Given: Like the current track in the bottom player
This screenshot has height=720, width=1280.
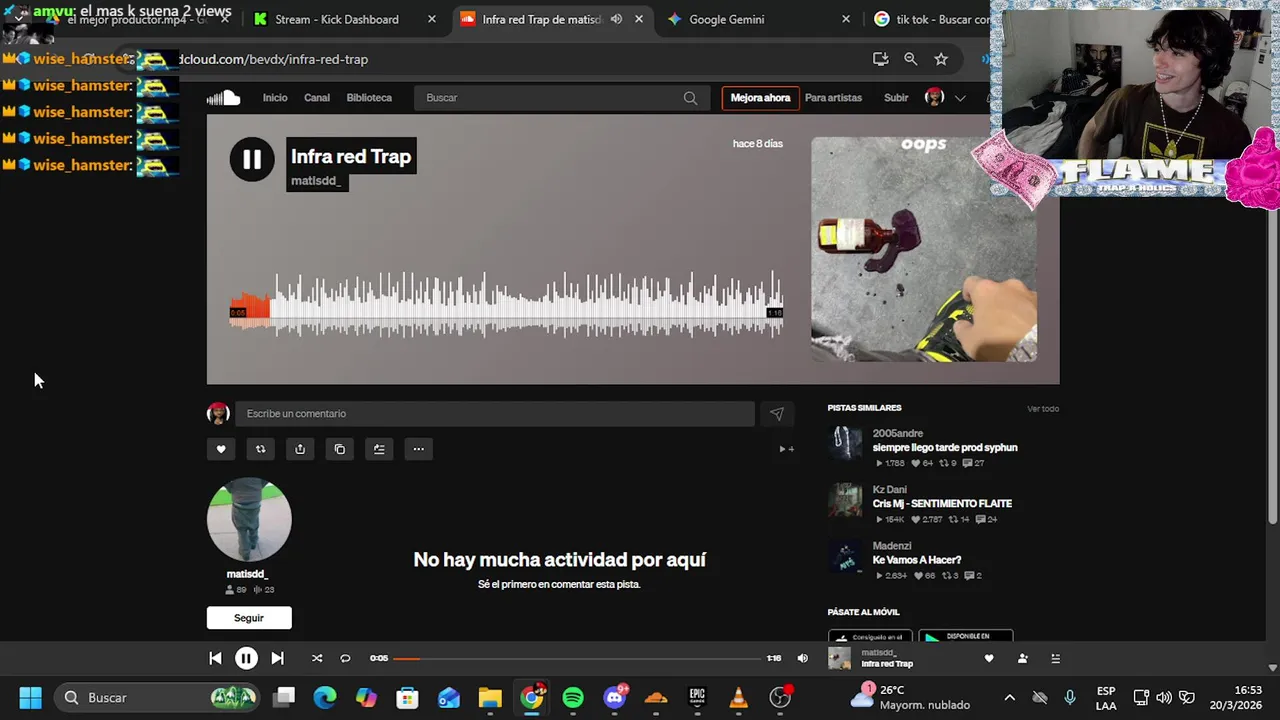Looking at the screenshot, I should tap(989, 658).
